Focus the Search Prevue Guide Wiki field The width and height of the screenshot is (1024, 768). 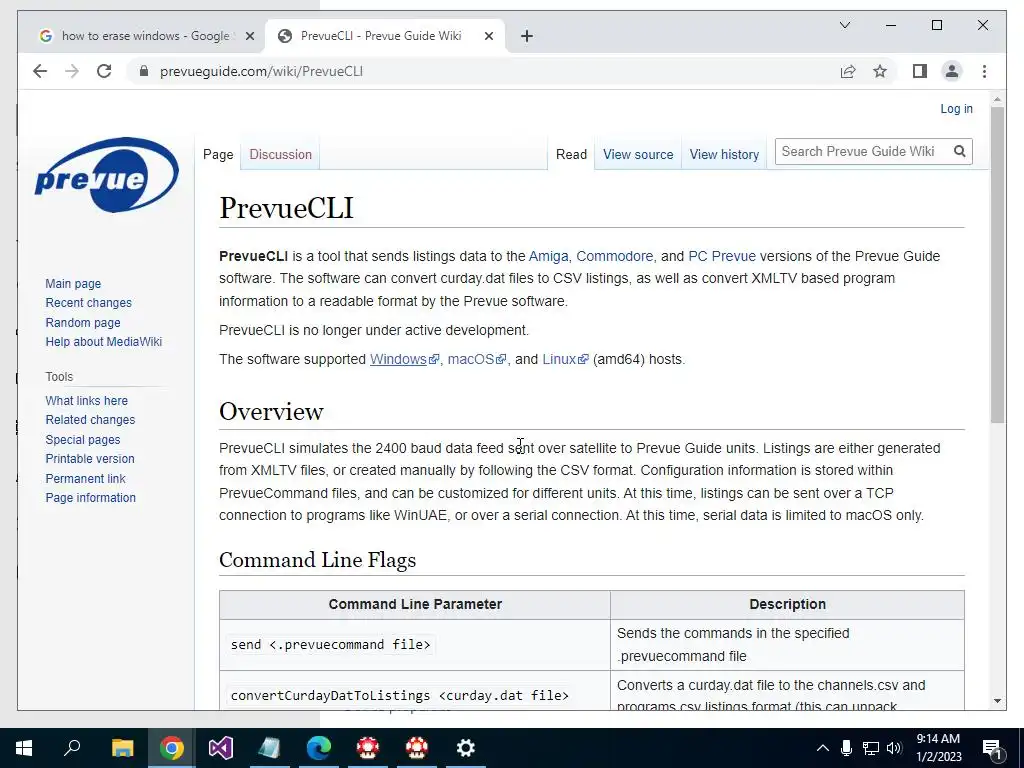click(x=862, y=152)
